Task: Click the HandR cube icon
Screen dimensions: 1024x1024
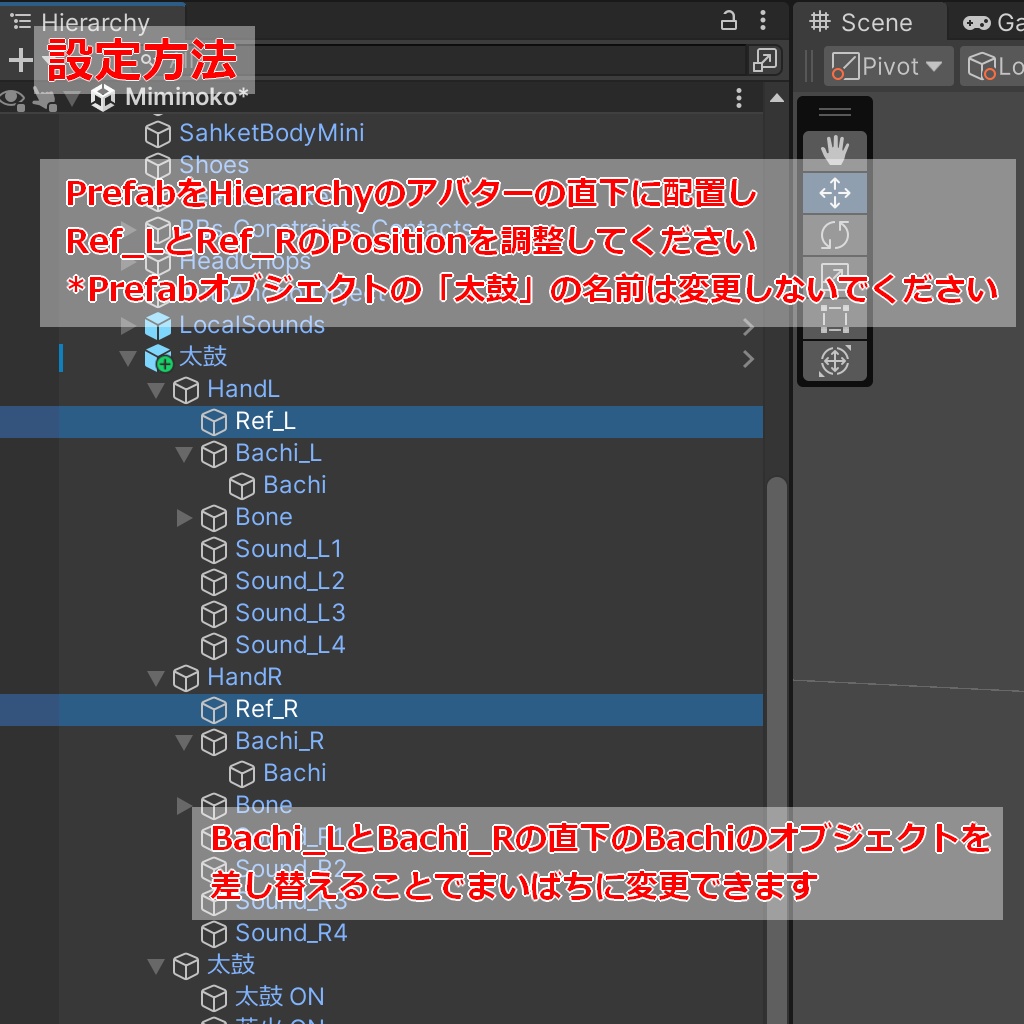Action: [x=185, y=678]
